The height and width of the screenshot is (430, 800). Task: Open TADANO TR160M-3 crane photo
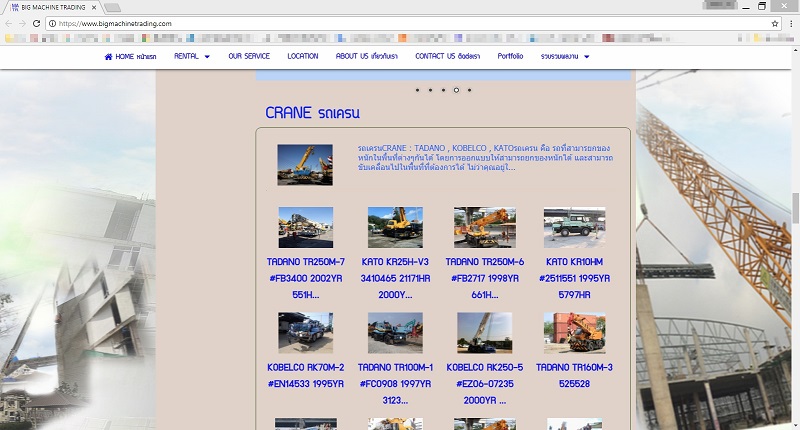(574, 333)
